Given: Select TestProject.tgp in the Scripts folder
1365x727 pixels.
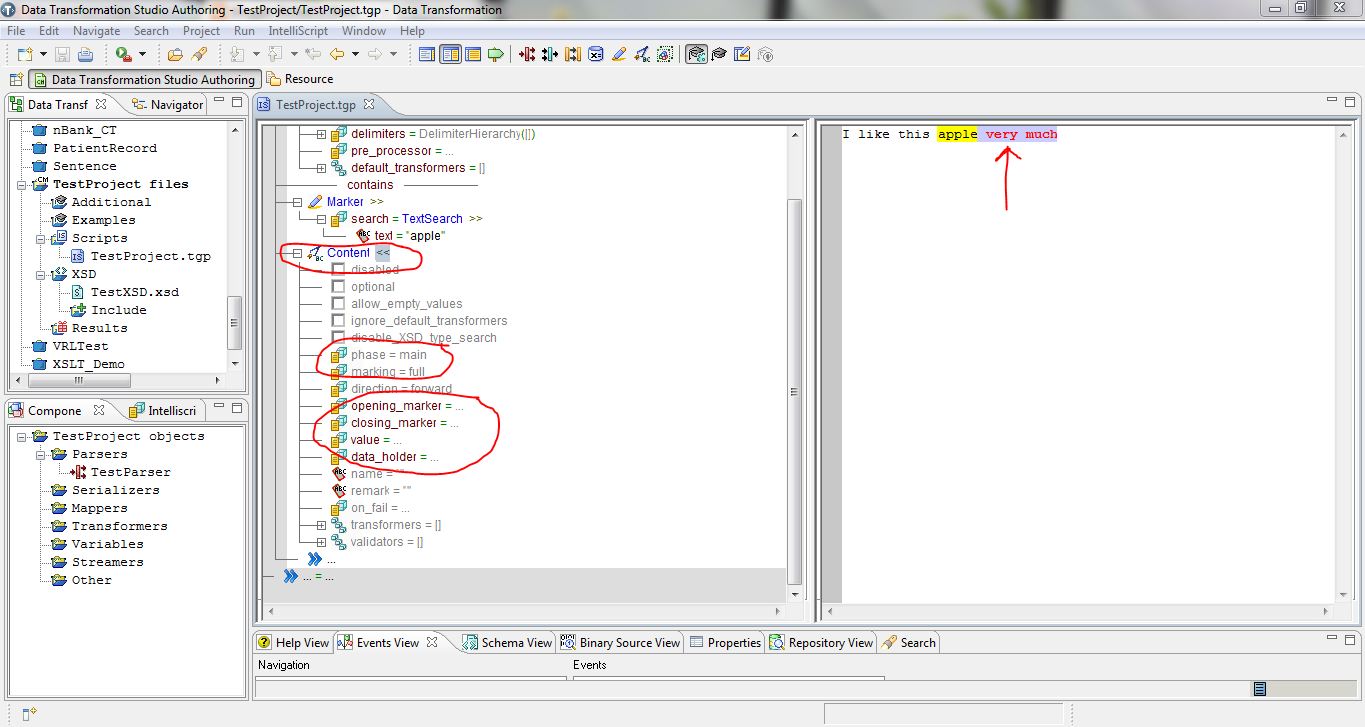Looking at the screenshot, I should pyautogui.click(x=151, y=256).
